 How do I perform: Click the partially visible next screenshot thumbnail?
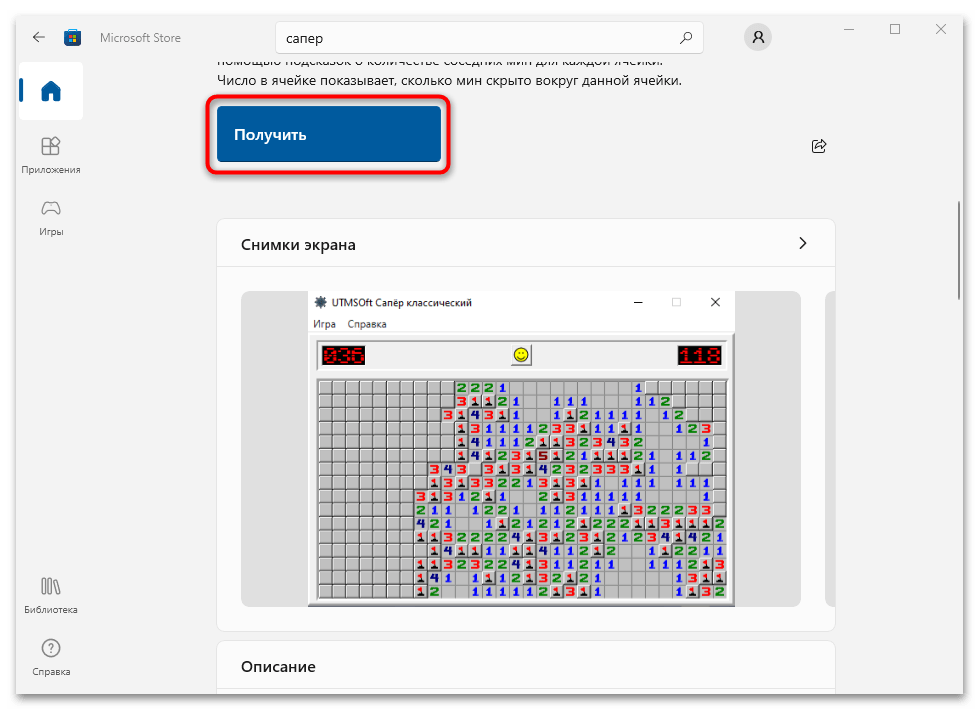[830, 448]
